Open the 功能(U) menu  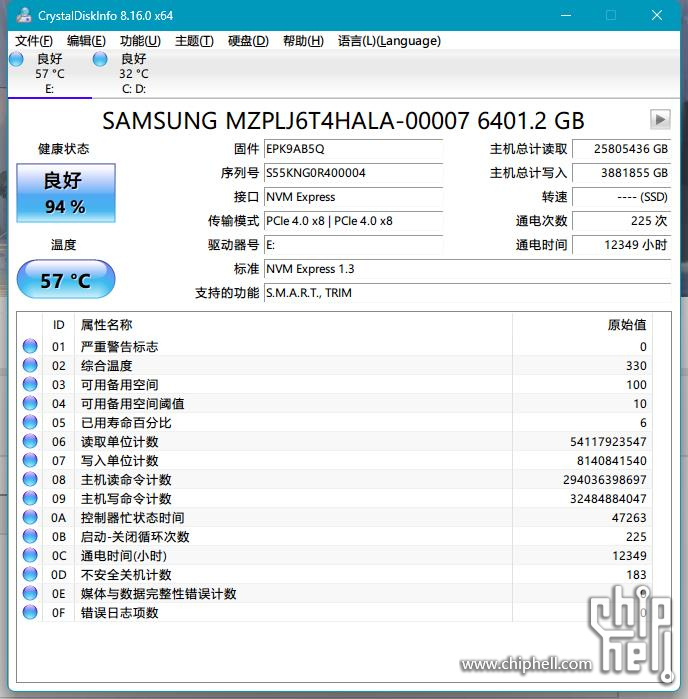(x=140, y=41)
